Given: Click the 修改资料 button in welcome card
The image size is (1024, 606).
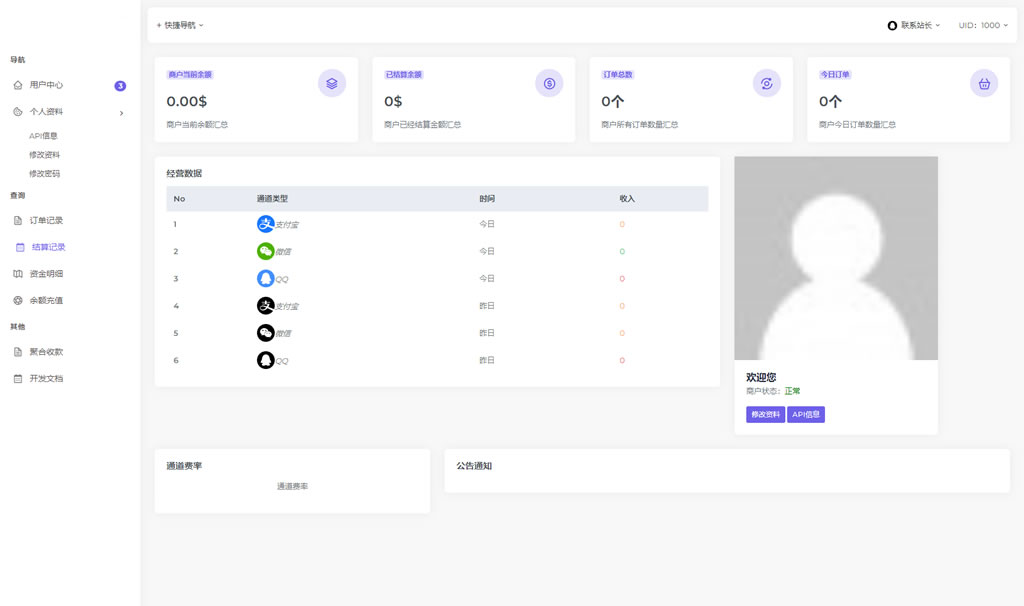Looking at the screenshot, I should 764,413.
